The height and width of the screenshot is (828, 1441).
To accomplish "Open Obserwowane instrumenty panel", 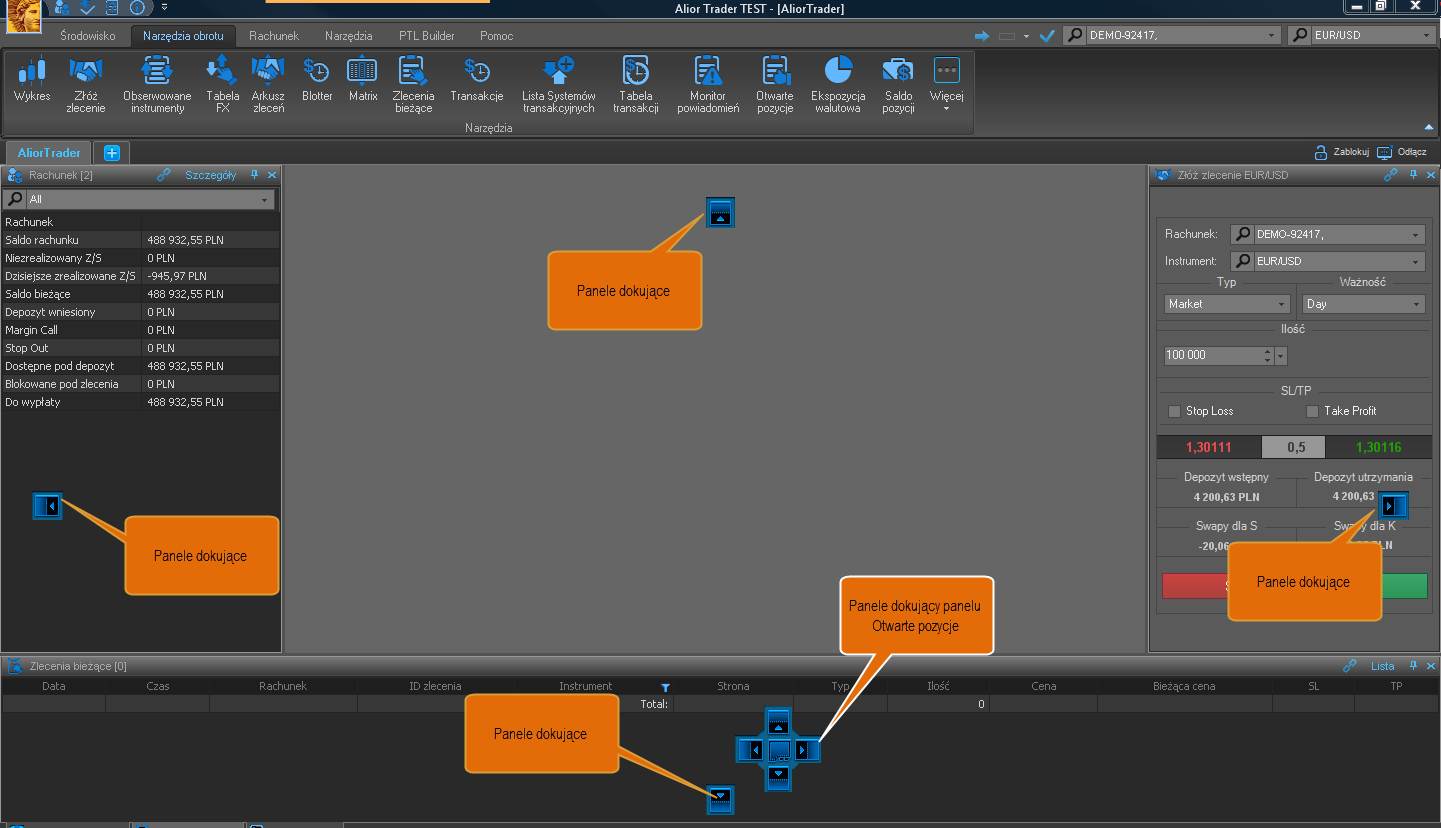I will (157, 84).
